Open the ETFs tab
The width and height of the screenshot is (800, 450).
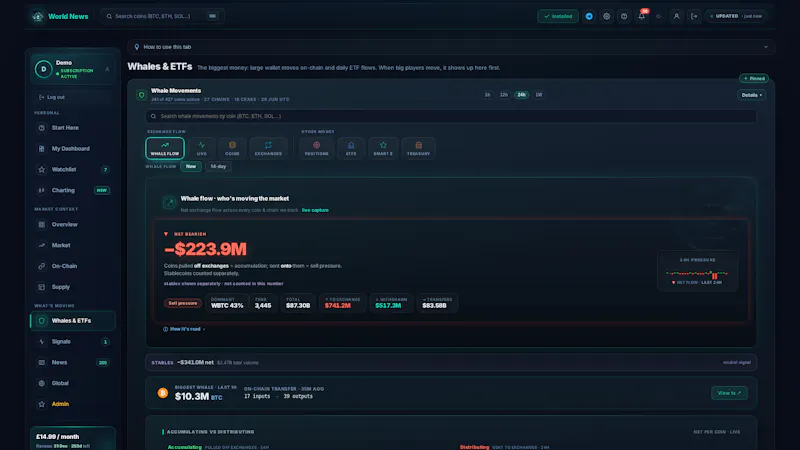coord(351,148)
